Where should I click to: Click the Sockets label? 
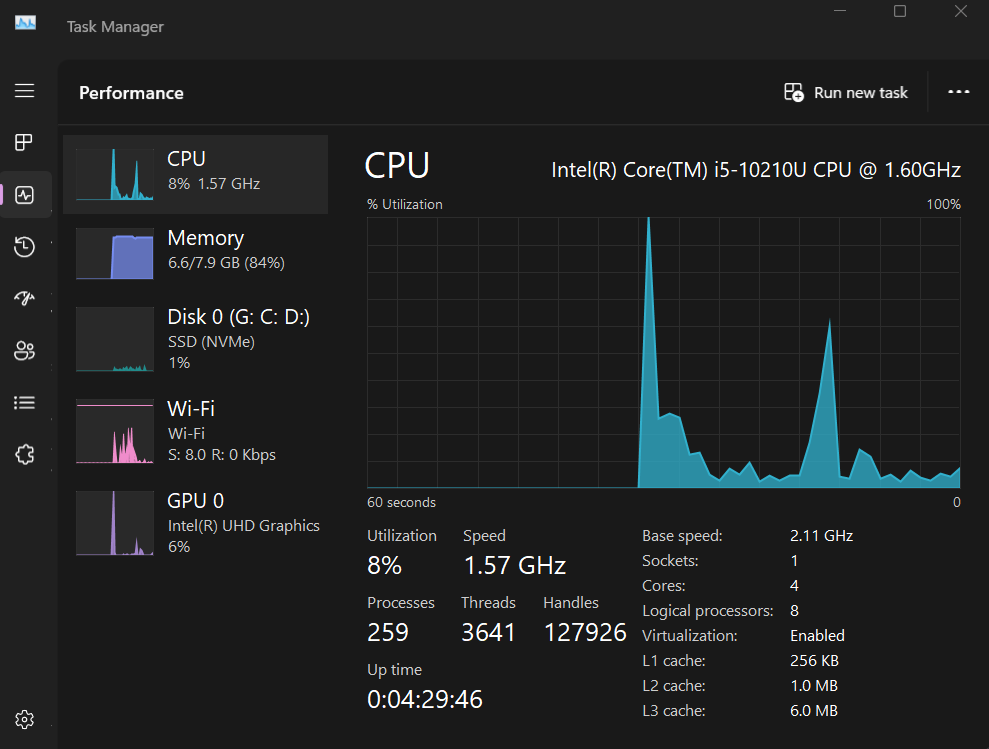(670, 561)
